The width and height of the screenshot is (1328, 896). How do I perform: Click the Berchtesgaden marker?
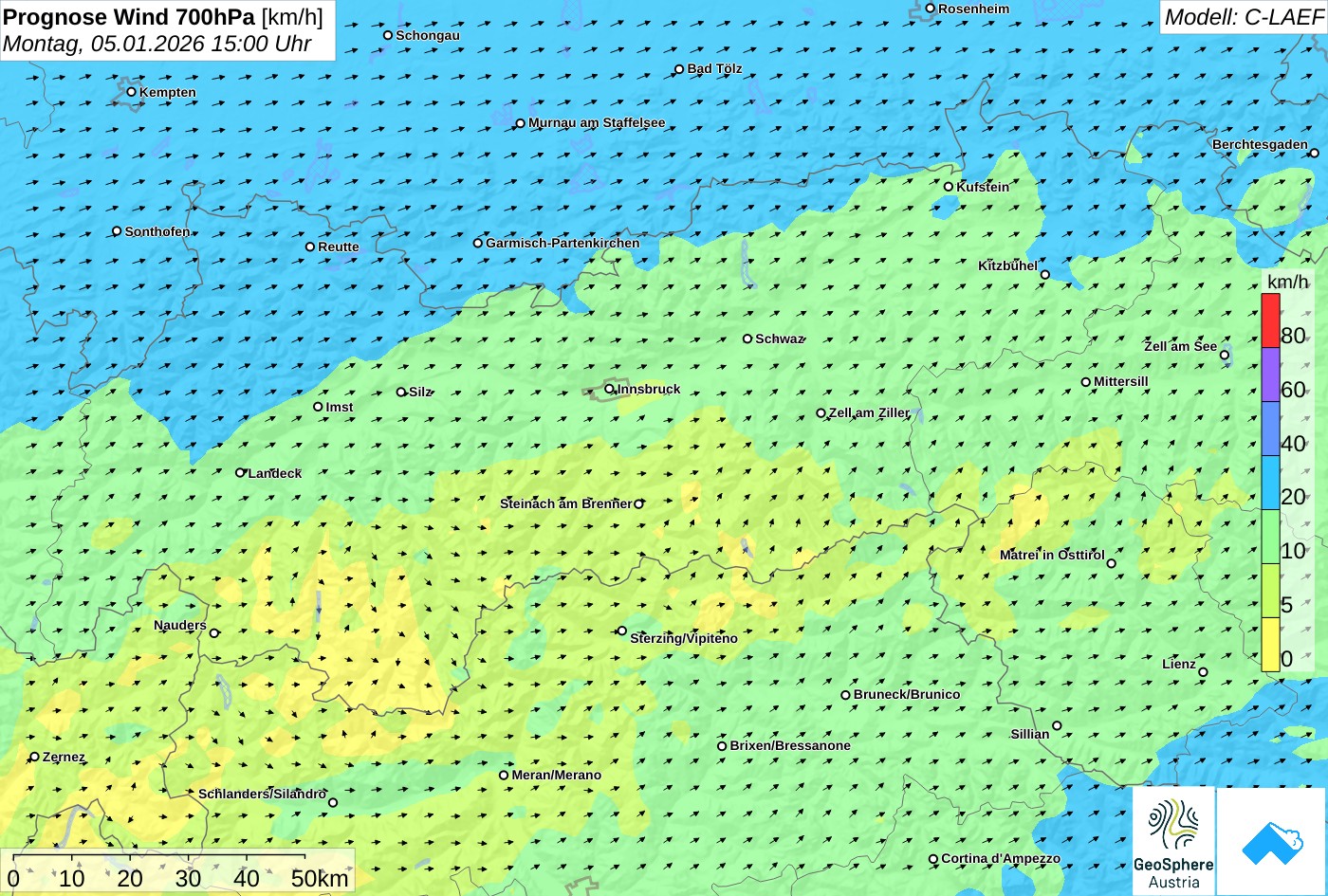pyautogui.click(x=1315, y=153)
